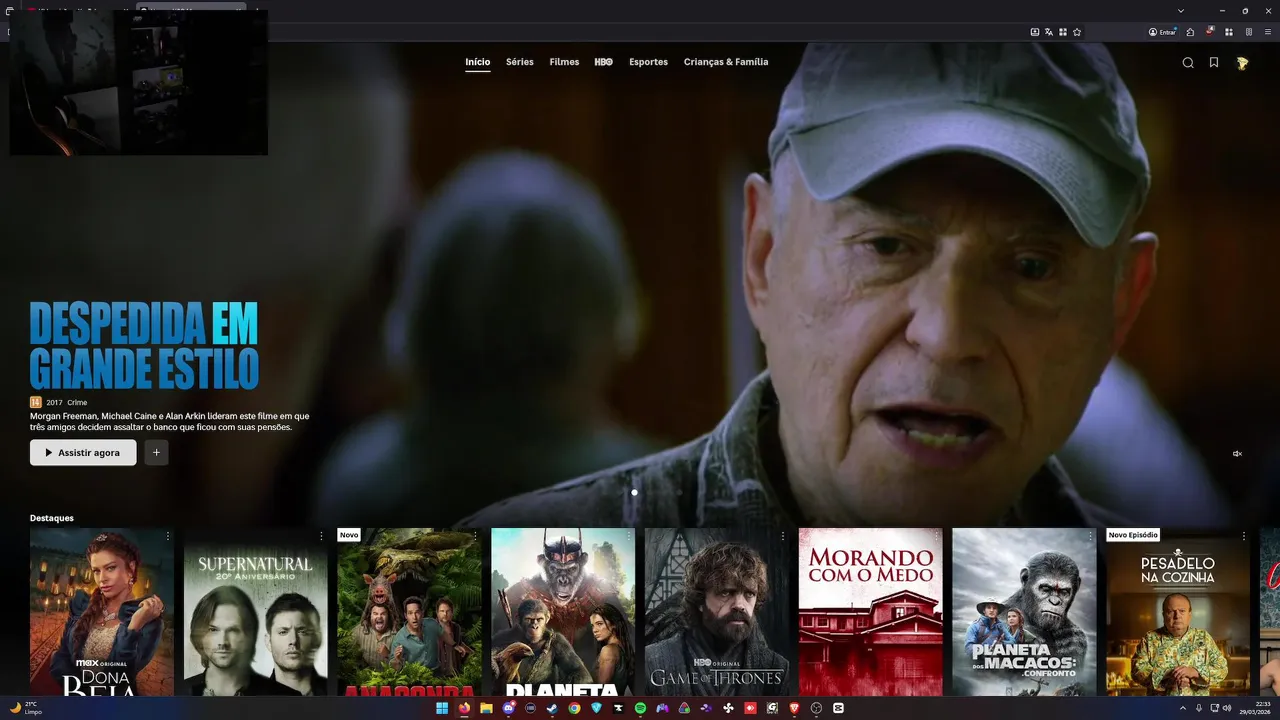Open the Esportes tab
The width and height of the screenshot is (1280, 720).
pyautogui.click(x=648, y=62)
